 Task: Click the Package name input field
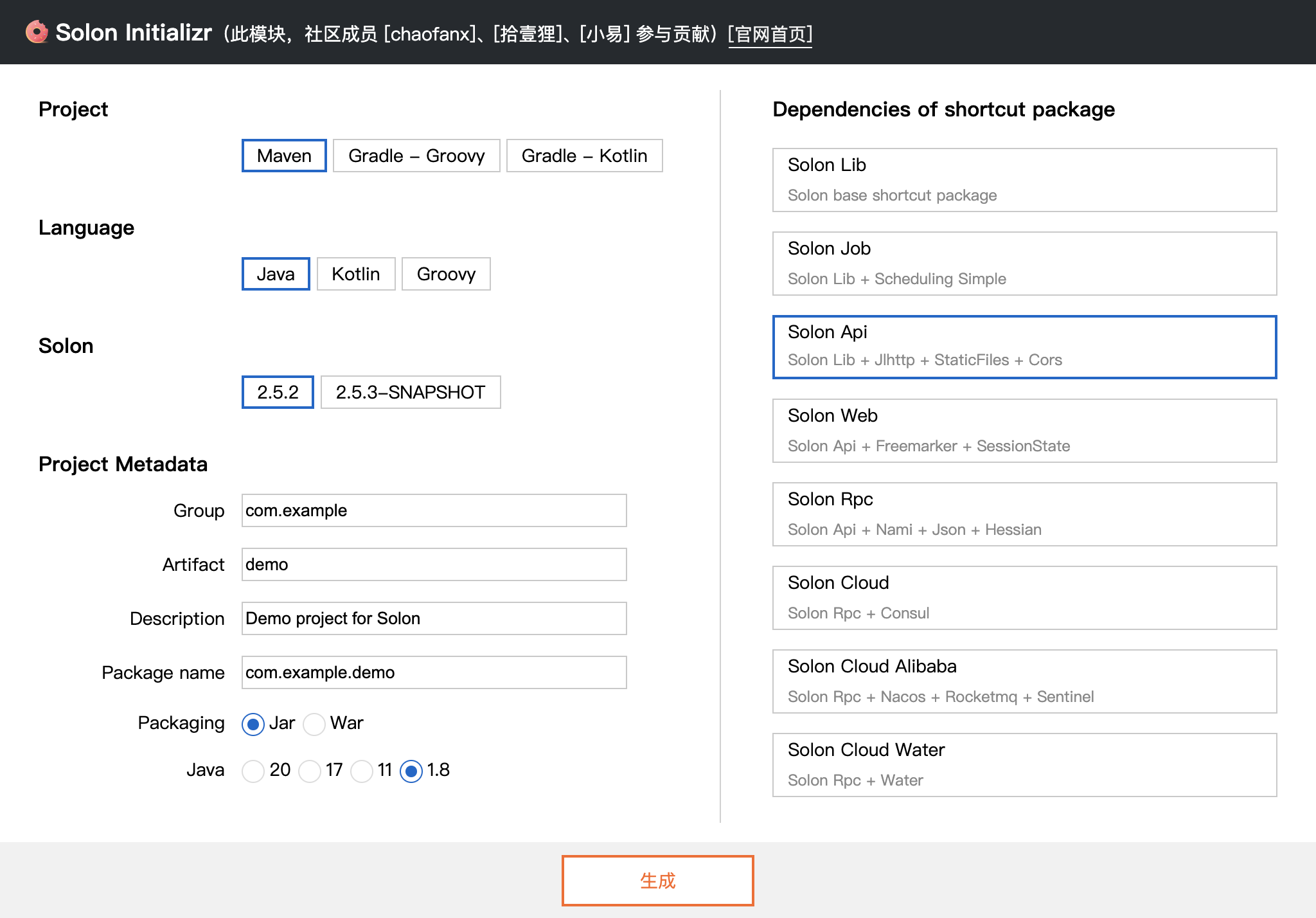point(434,672)
